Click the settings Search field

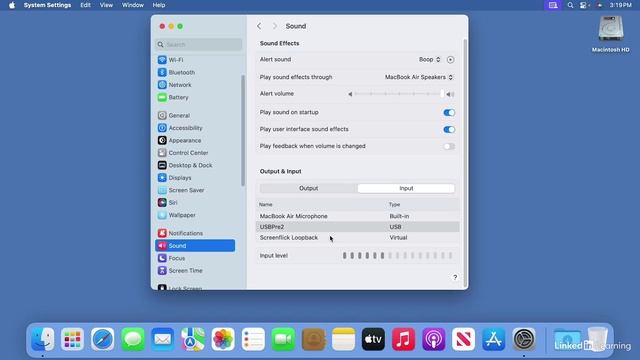point(199,44)
